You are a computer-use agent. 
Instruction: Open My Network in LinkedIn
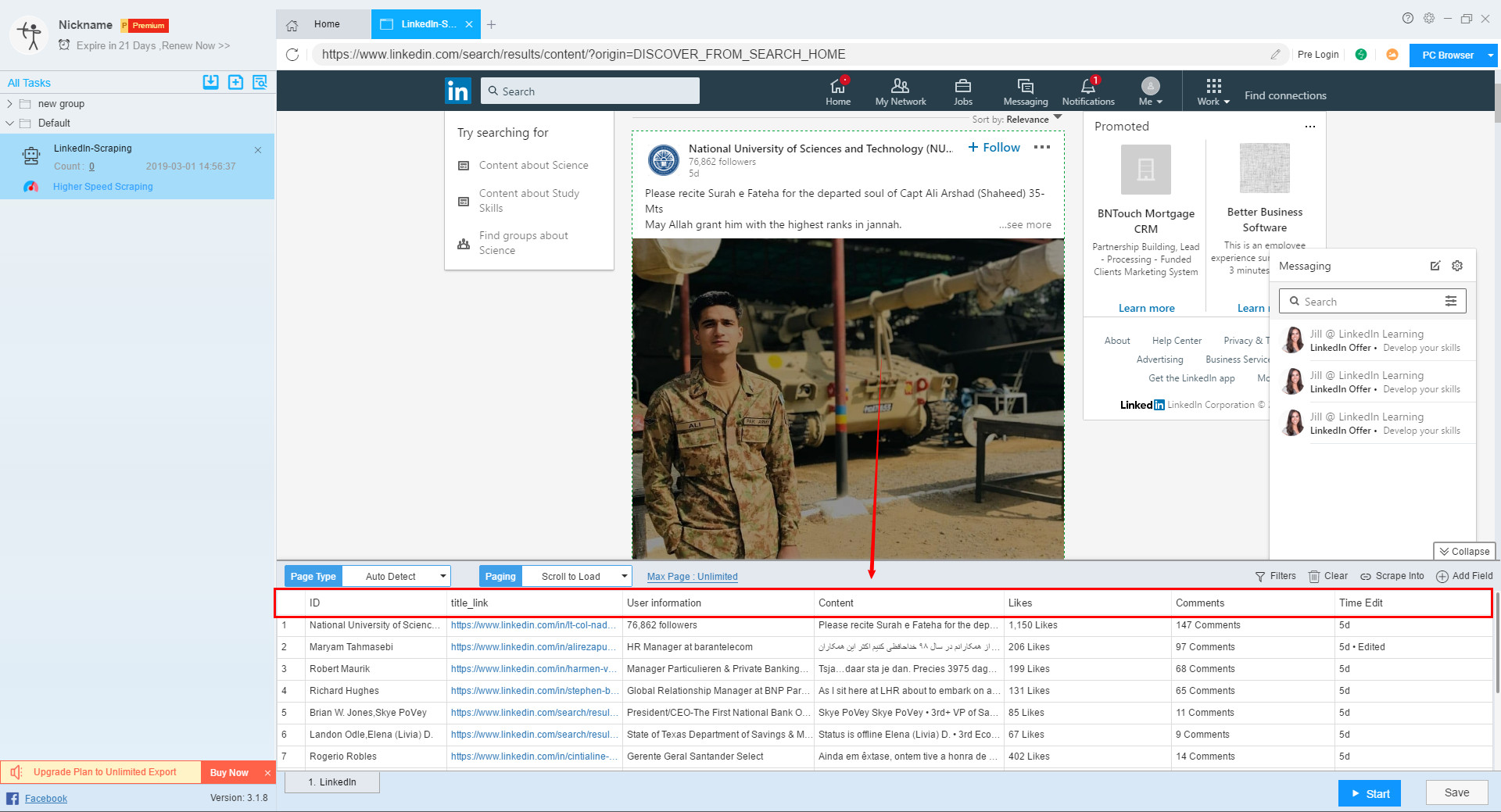(x=901, y=91)
